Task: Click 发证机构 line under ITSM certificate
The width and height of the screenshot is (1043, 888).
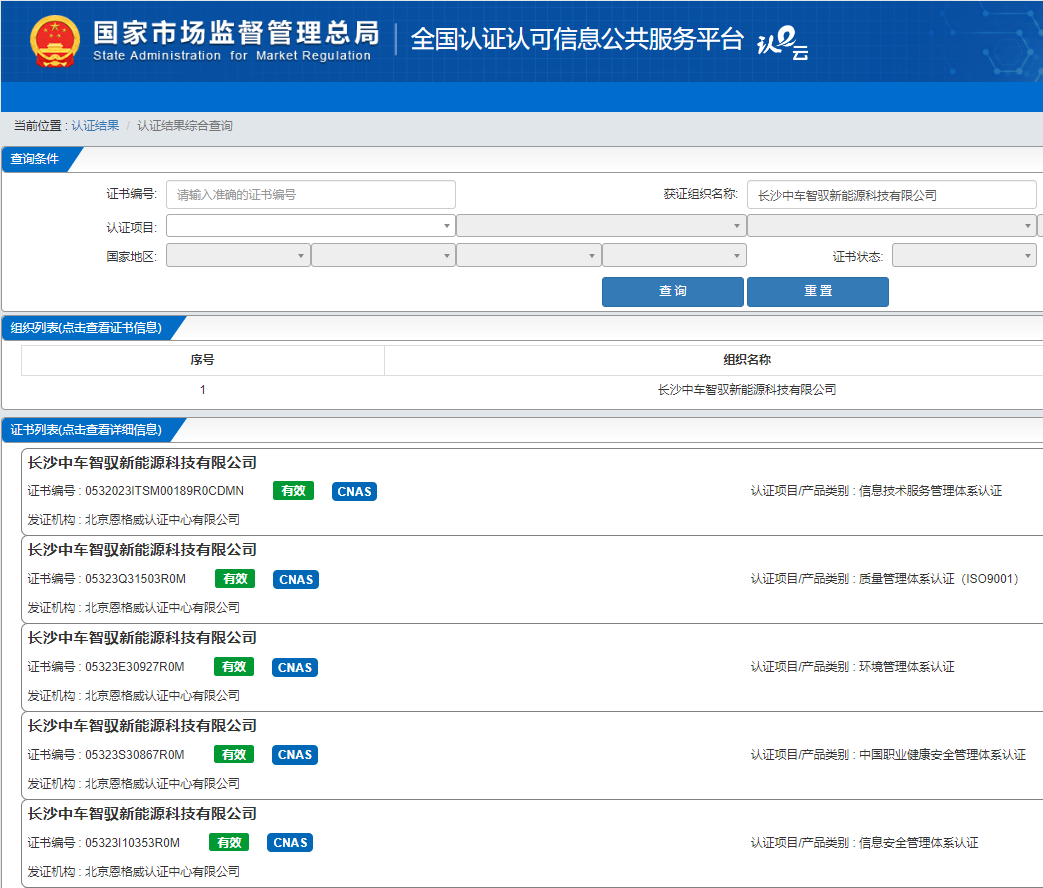Action: pyautogui.click(x=134, y=519)
